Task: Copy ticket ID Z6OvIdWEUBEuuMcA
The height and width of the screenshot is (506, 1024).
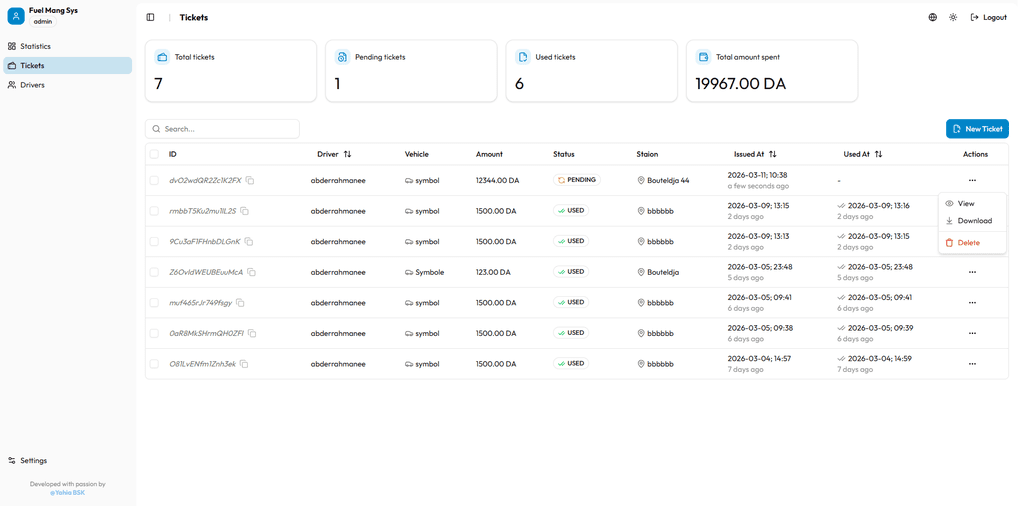Action: click(251, 272)
